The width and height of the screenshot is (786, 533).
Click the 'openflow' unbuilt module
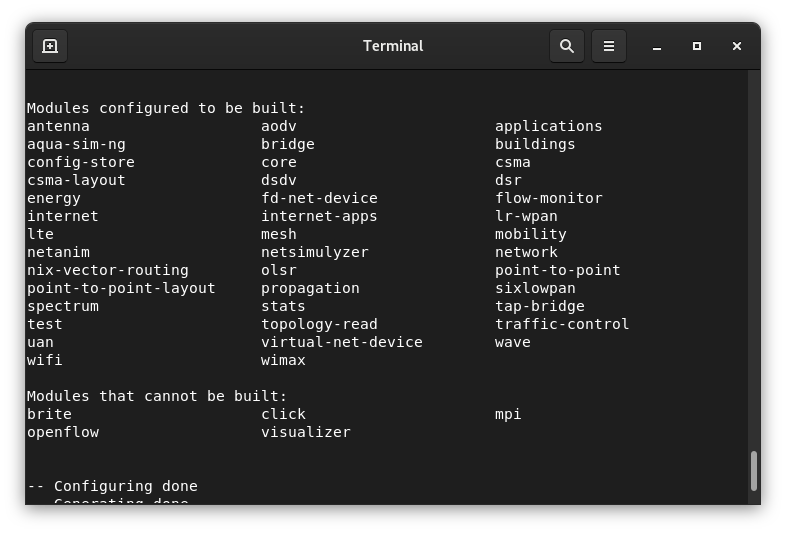pos(63,432)
